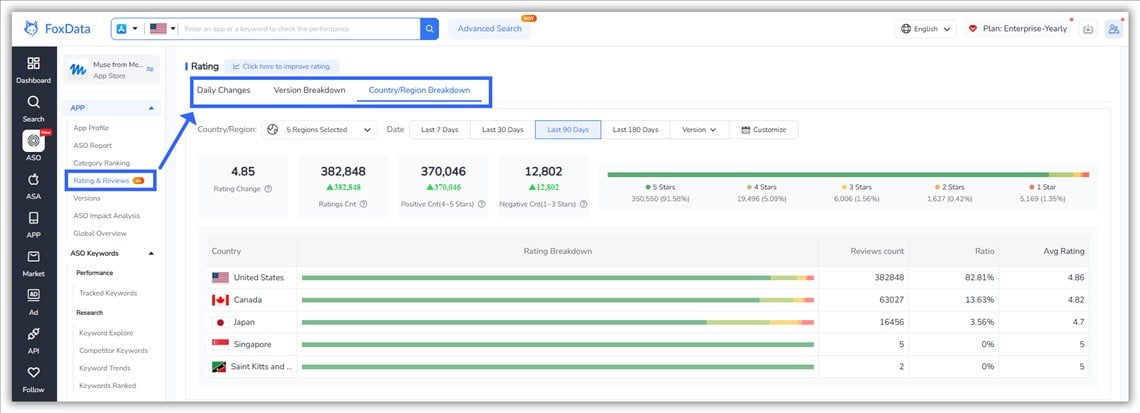The image size is (1140, 413).
Task: Select the Last 90 Days filter
Action: (568, 129)
